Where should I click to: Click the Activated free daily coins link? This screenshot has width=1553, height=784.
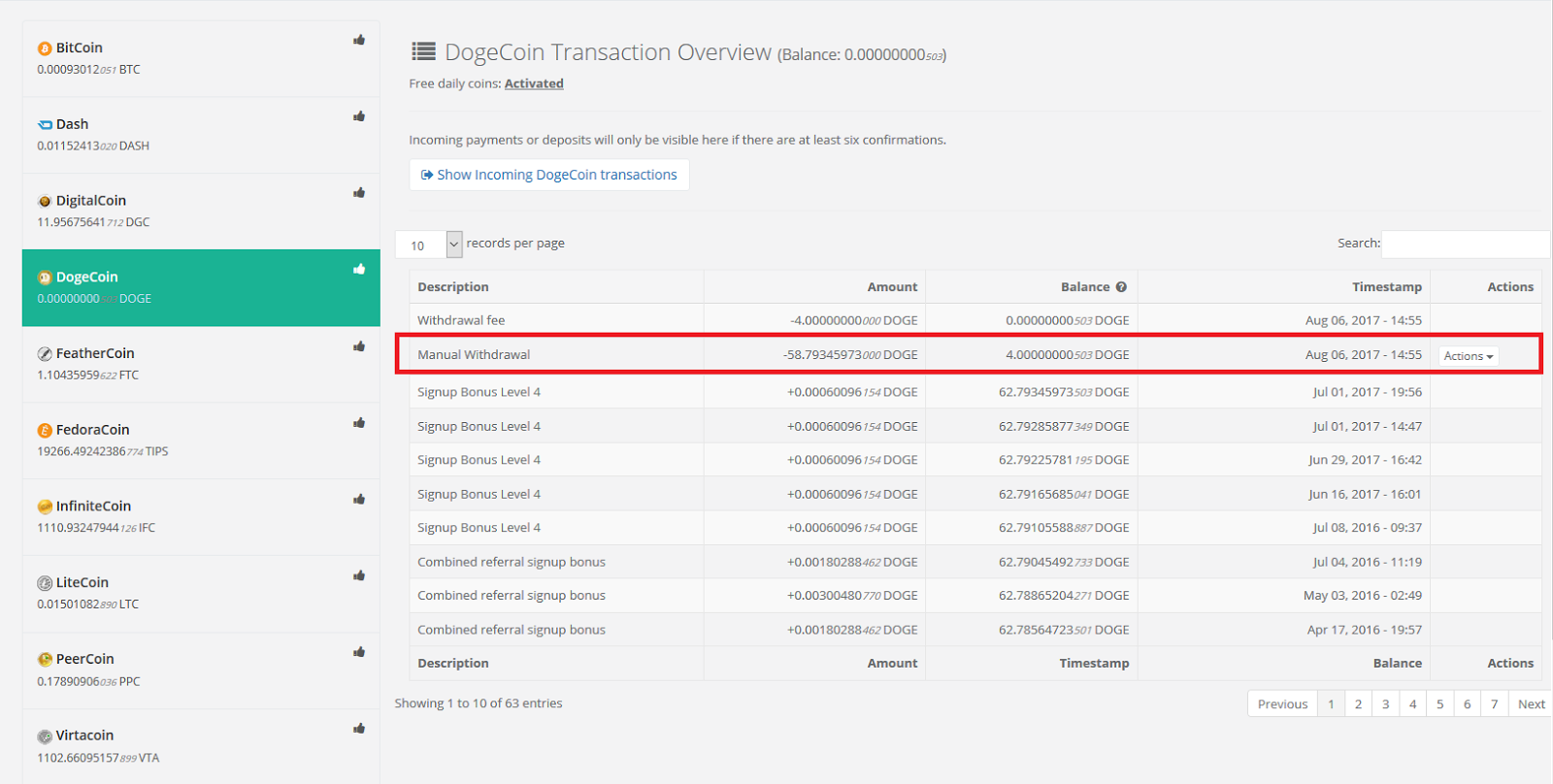[x=534, y=83]
